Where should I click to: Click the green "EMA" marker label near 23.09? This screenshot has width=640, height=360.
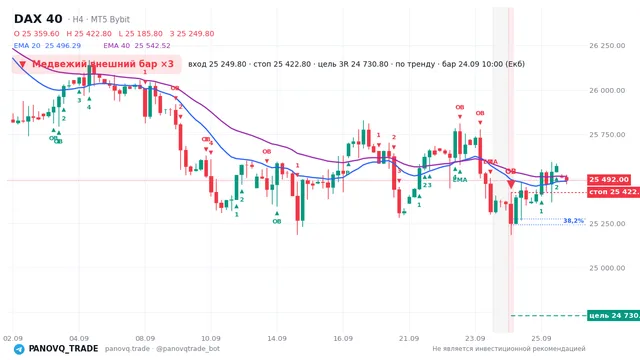tap(460, 180)
